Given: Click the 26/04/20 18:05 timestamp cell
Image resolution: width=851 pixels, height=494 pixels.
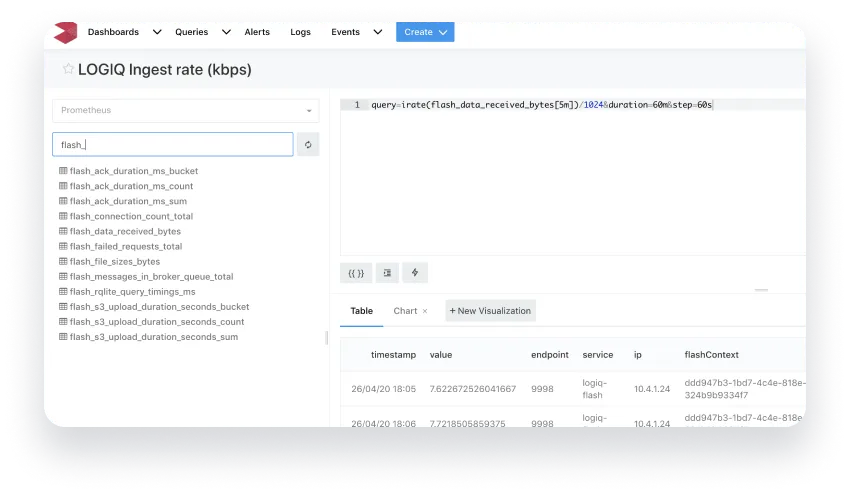Looking at the screenshot, I should pos(383,389).
